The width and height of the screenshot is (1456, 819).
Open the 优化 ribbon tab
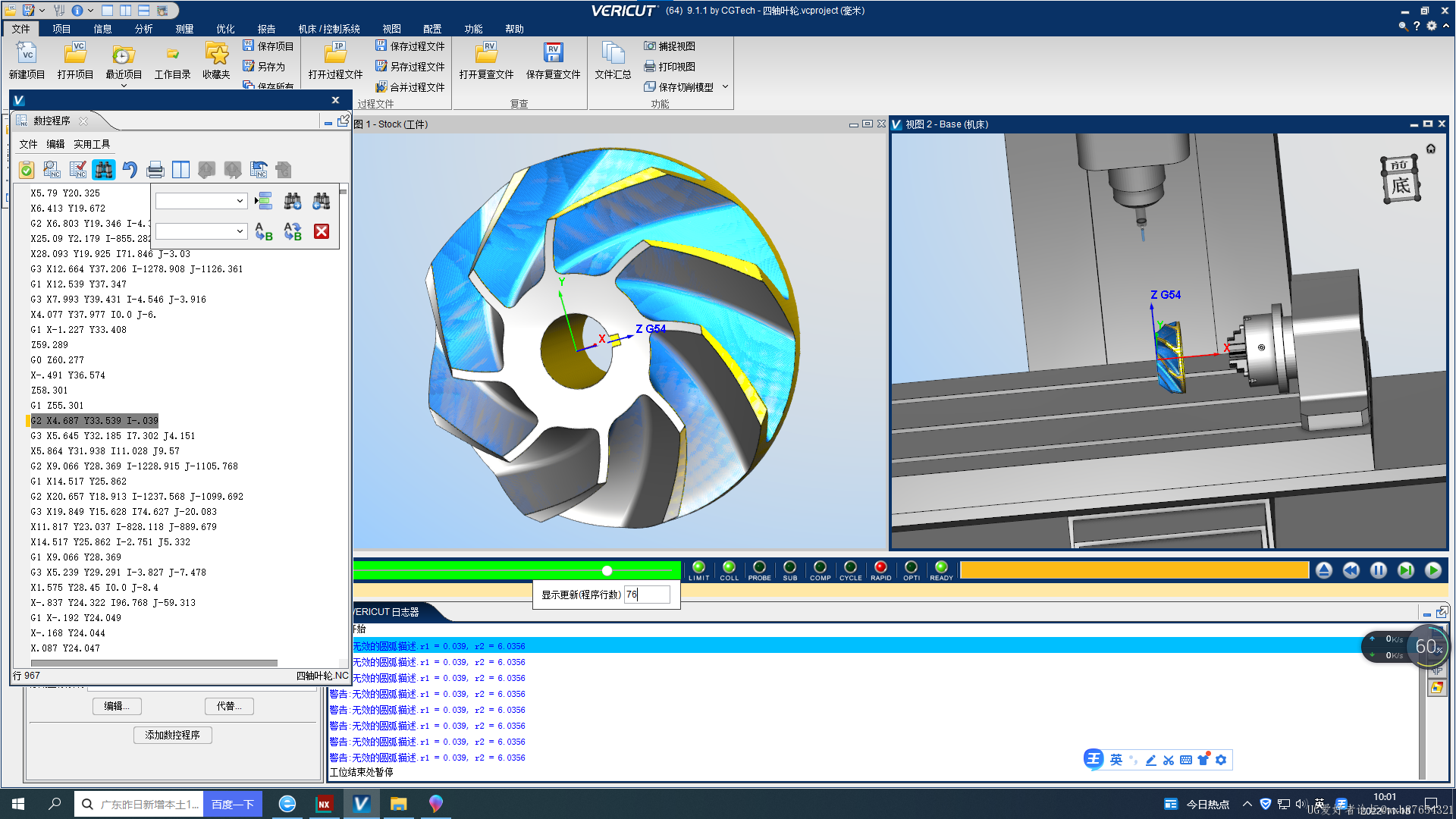point(225,29)
